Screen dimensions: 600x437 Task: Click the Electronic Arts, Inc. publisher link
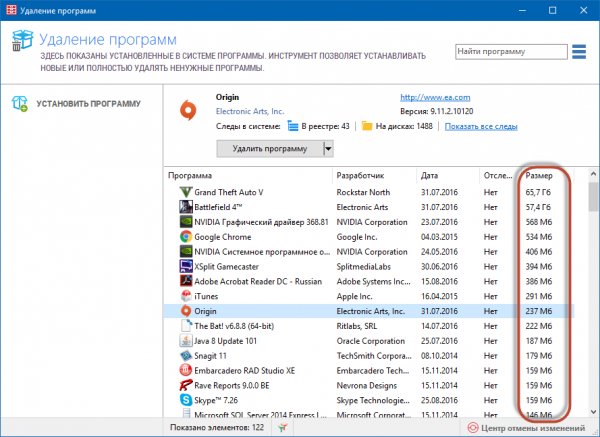point(250,111)
